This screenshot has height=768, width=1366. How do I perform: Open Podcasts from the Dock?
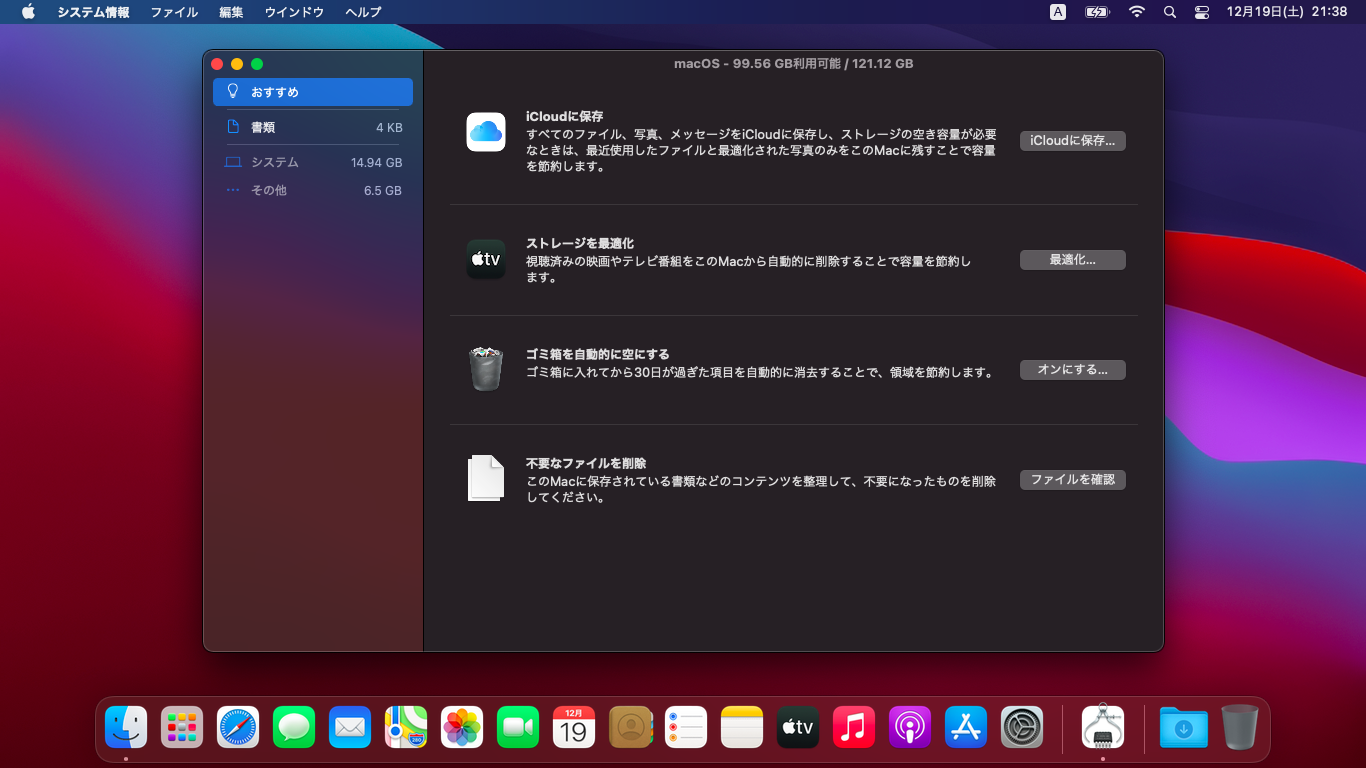(x=910, y=727)
